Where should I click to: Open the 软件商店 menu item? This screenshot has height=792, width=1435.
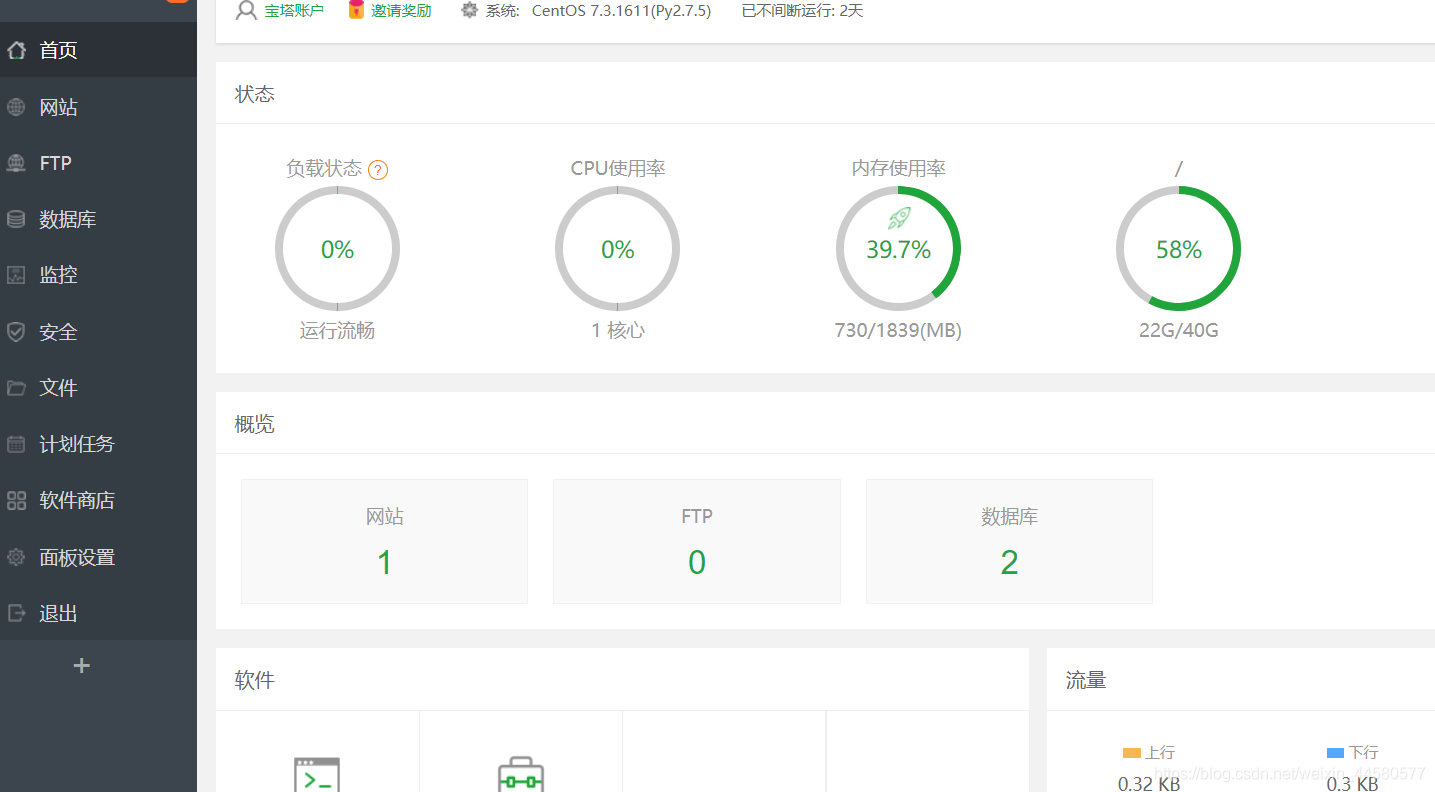(98, 500)
